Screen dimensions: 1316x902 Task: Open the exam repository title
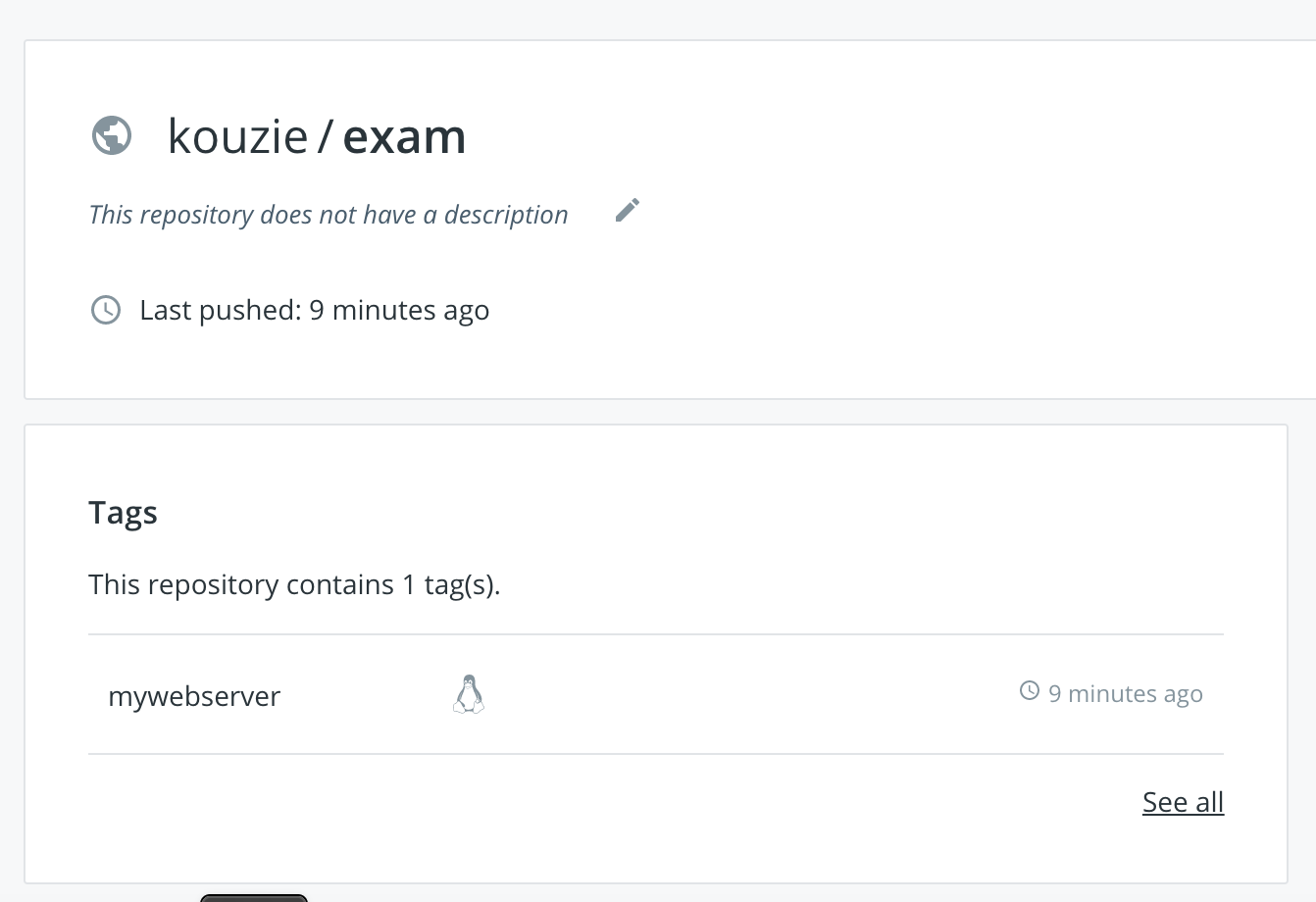click(404, 136)
